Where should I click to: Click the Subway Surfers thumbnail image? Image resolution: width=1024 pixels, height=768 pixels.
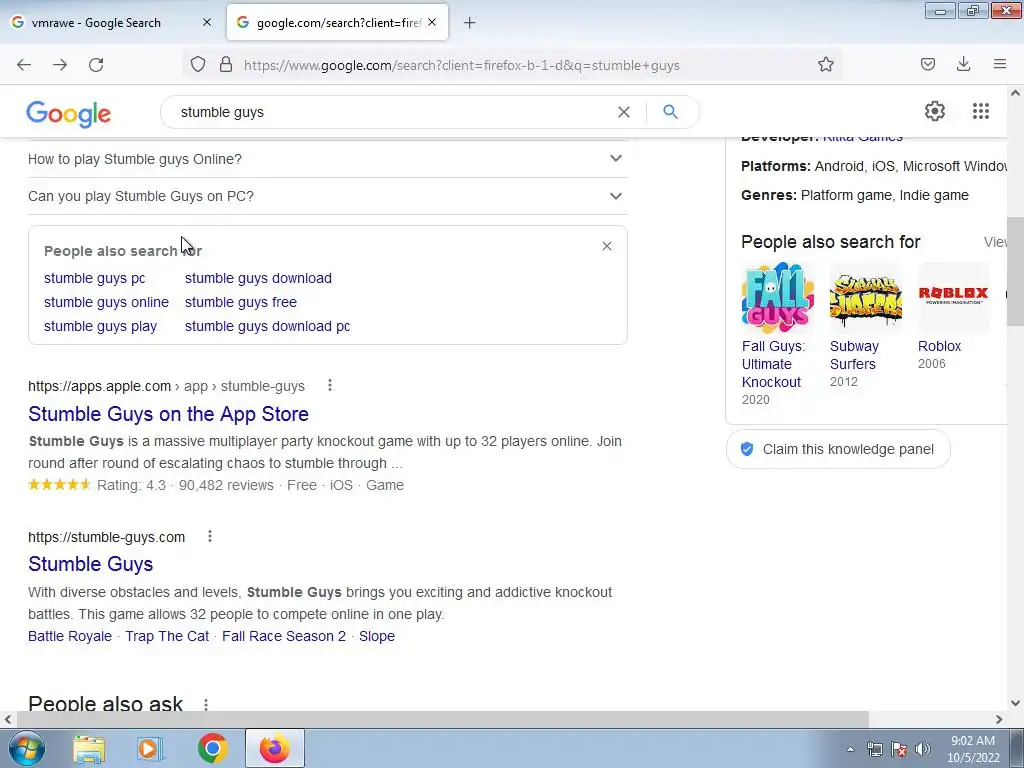click(866, 298)
